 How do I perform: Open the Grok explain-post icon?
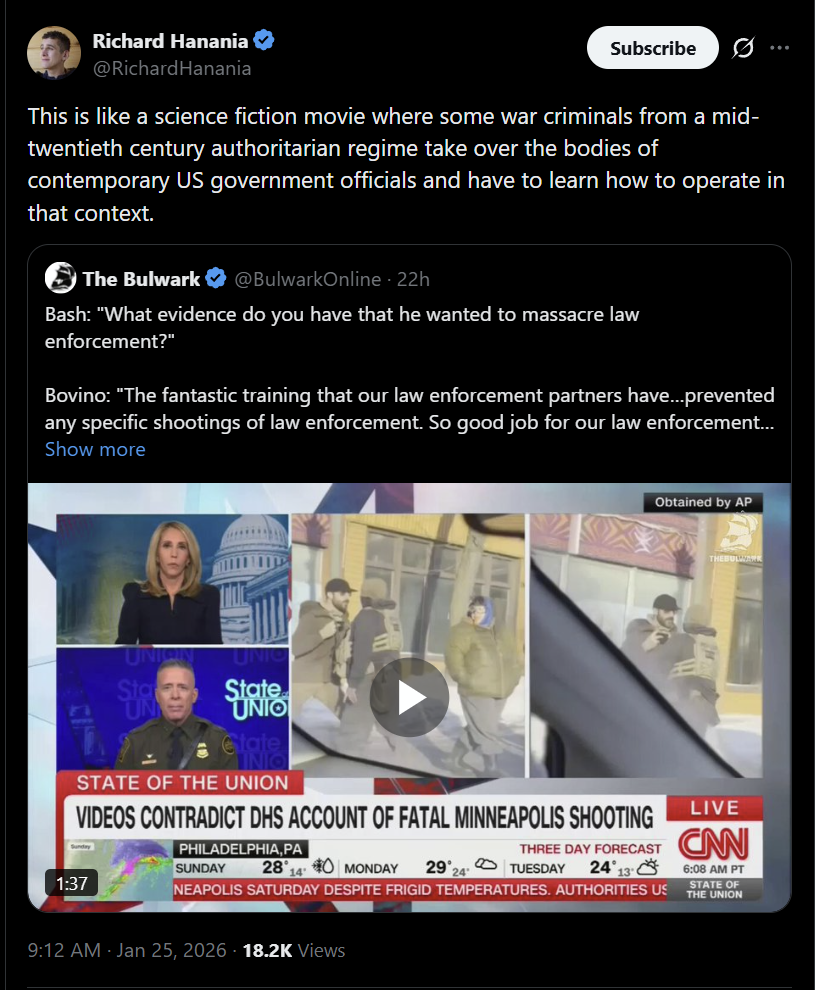tap(743, 48)
